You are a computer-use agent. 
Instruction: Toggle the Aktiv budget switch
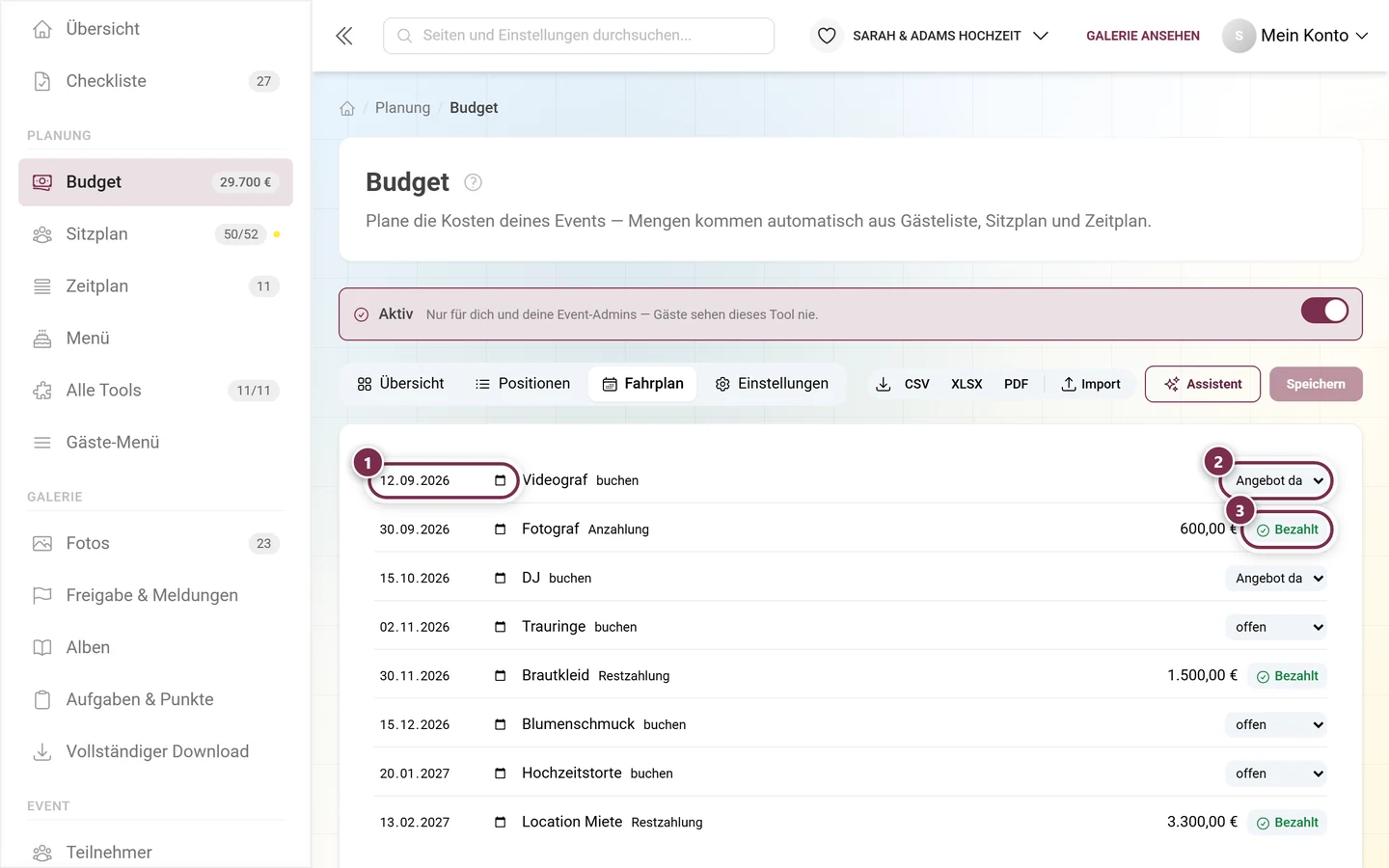[1324, 311]
